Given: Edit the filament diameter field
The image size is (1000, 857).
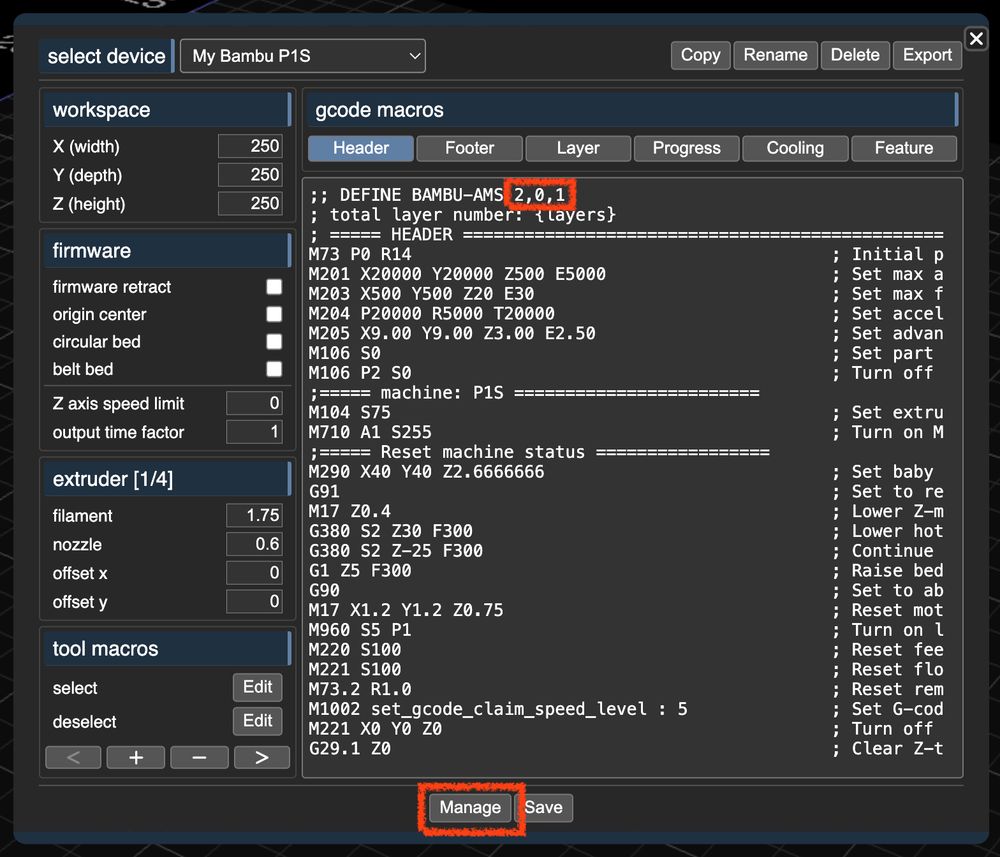Looking at the screenshot, I should pyautogui.click(x=254, y=515).
